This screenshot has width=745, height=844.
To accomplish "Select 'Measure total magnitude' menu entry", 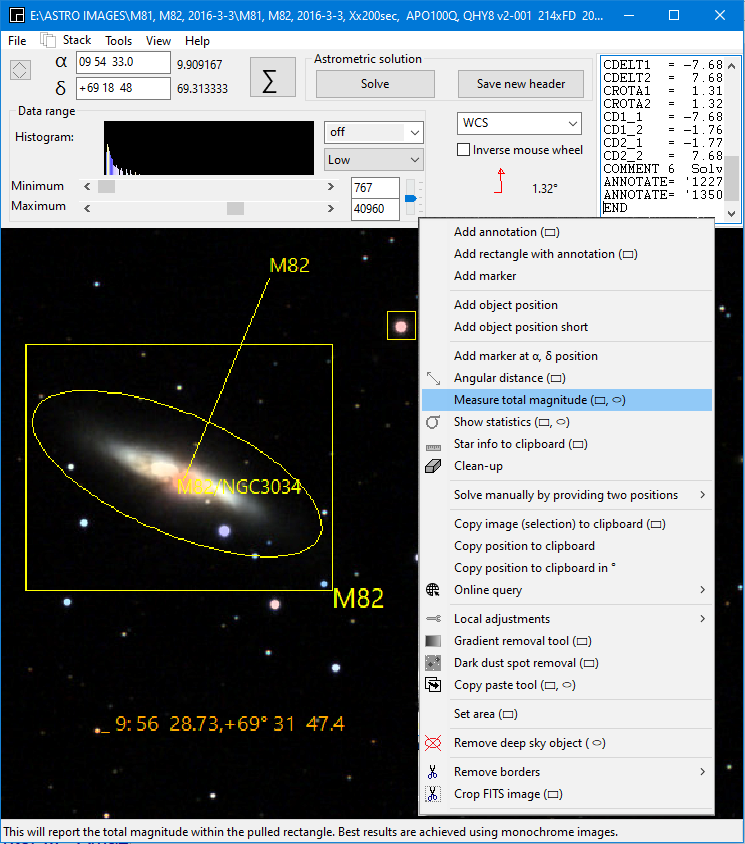I will [x=567, y=400].
